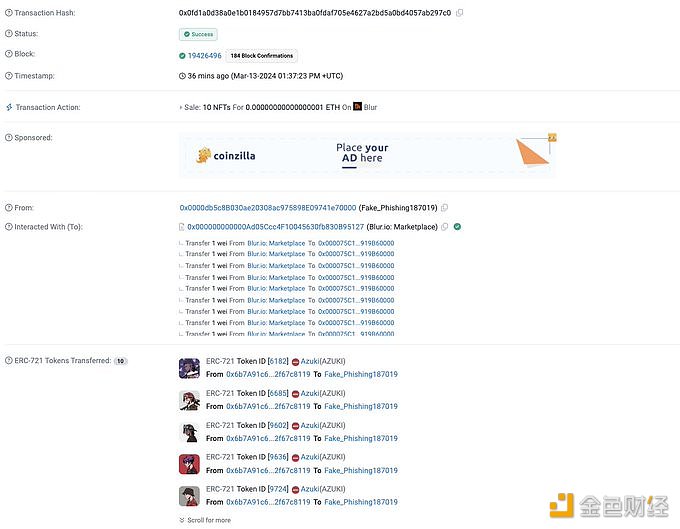Click the contract file icon before Blur.io address
Viewport: 680px width, 529px height.
(x=182, y=227)
